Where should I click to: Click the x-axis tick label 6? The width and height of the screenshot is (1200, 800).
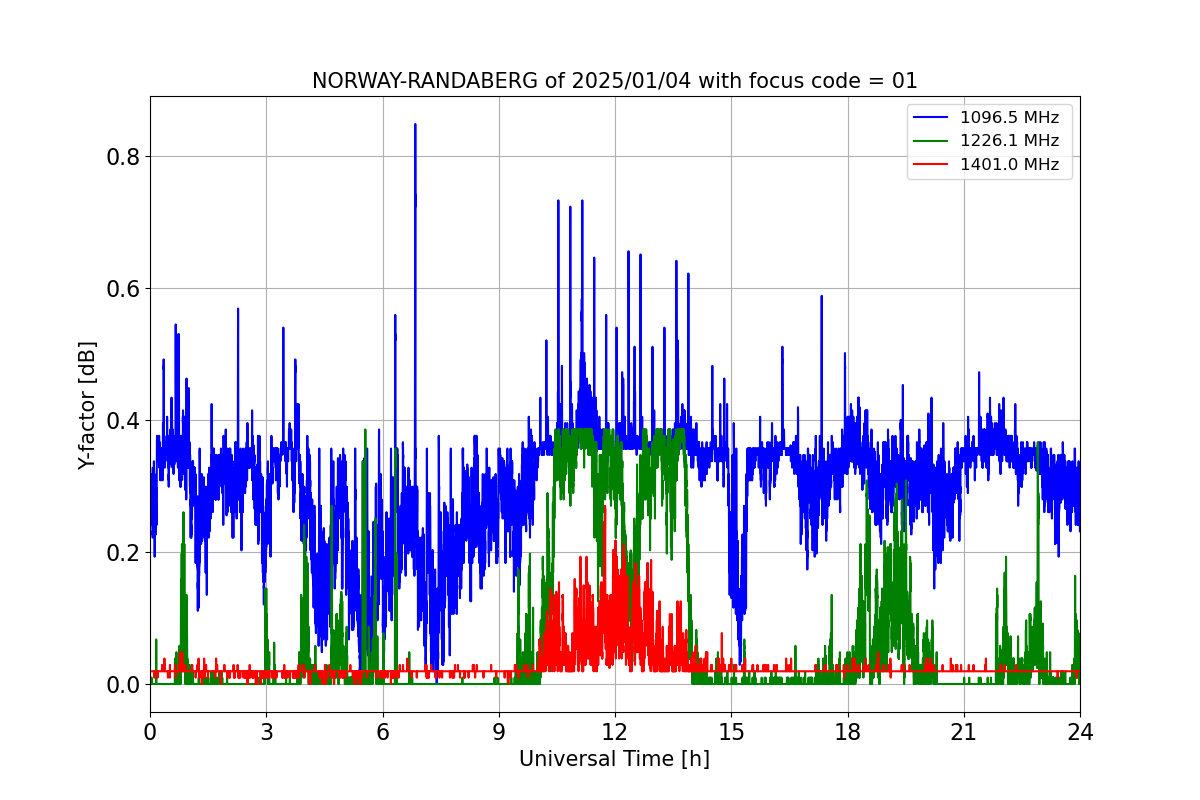pos(383,732)
